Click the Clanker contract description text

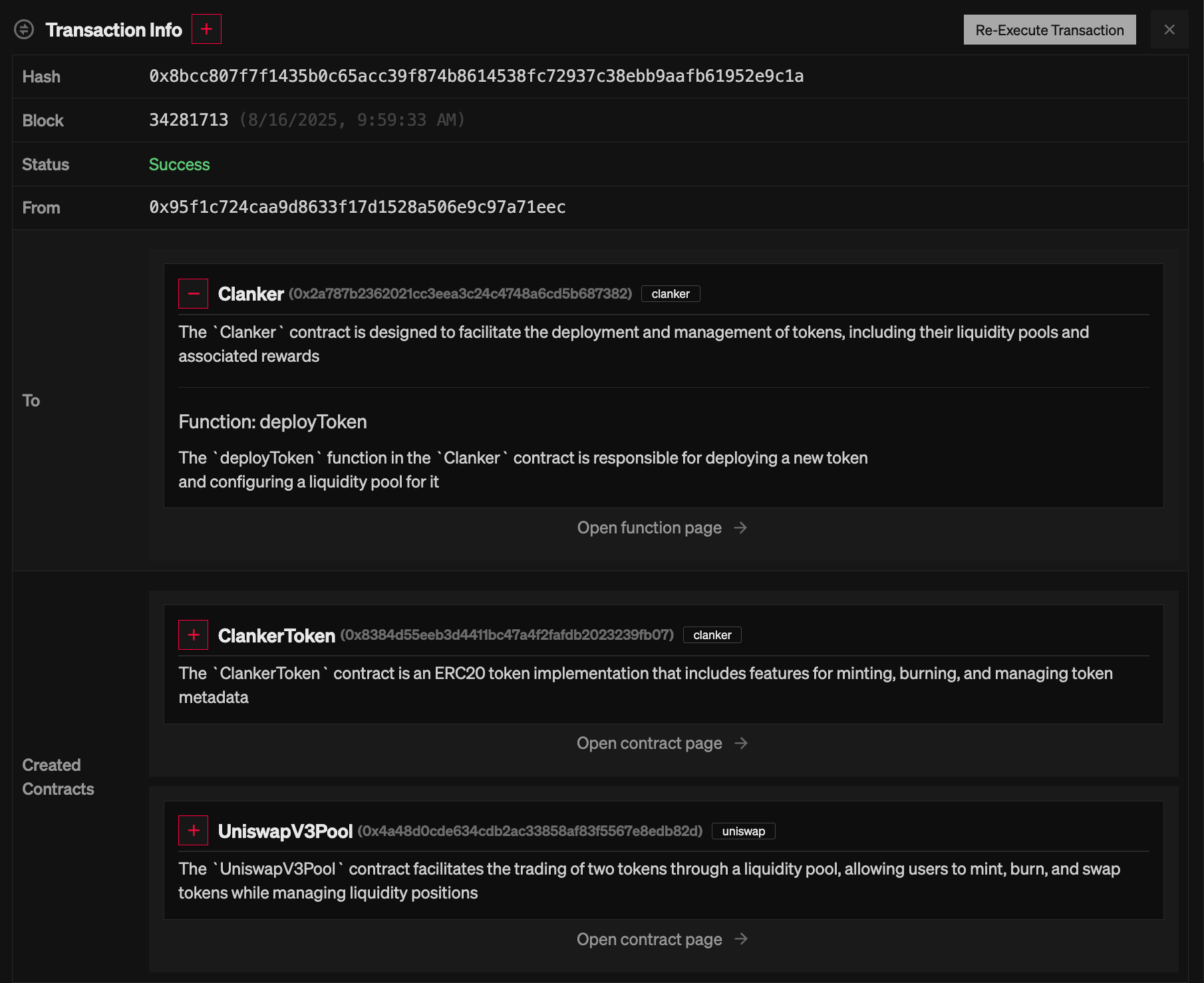pos(633,344)
